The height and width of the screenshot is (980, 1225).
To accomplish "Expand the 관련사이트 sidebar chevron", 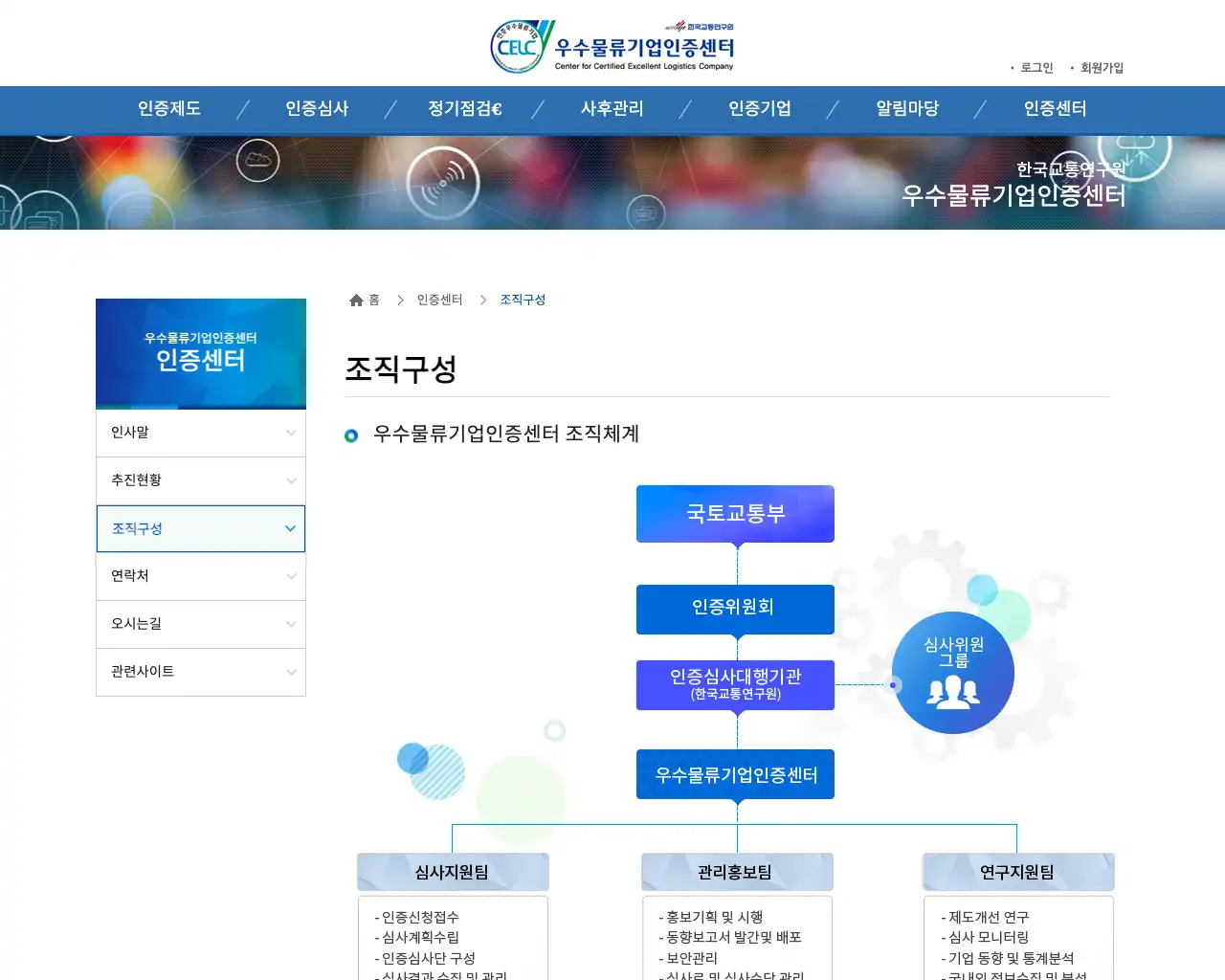I will click(x=291, y=672).
